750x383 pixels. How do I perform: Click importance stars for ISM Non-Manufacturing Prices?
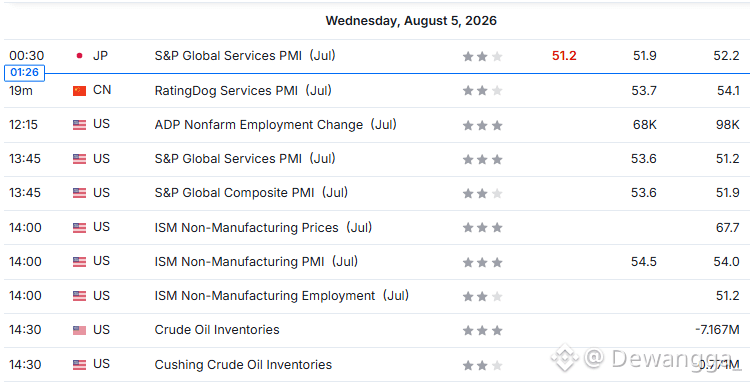pyautogui.click(x=482, y=228)
